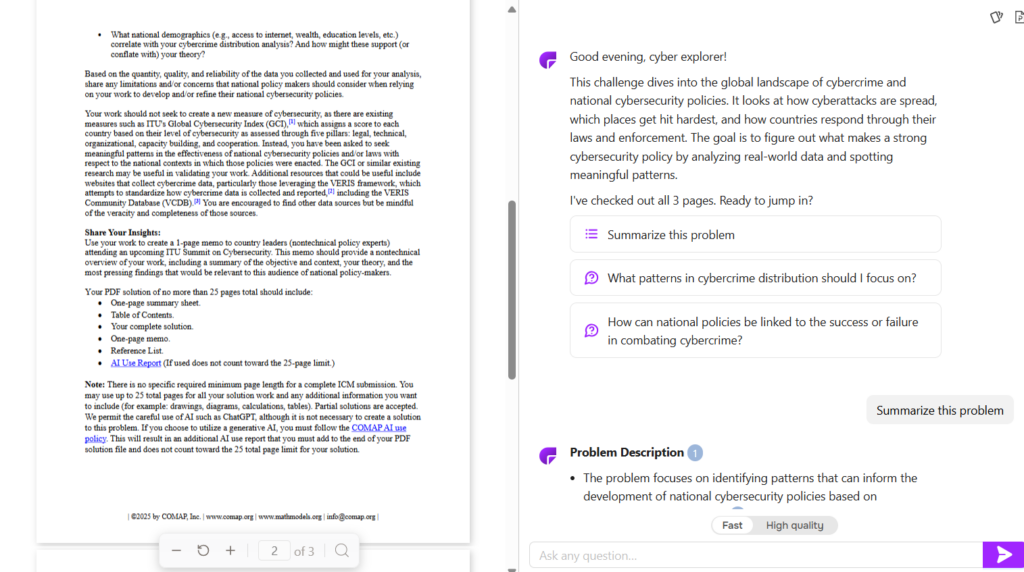The width and height of the screenshot is (1024, 572).
Task: Choose 'What patterns in cybercrime distribution' suggestion
Action: click(756, 278)
